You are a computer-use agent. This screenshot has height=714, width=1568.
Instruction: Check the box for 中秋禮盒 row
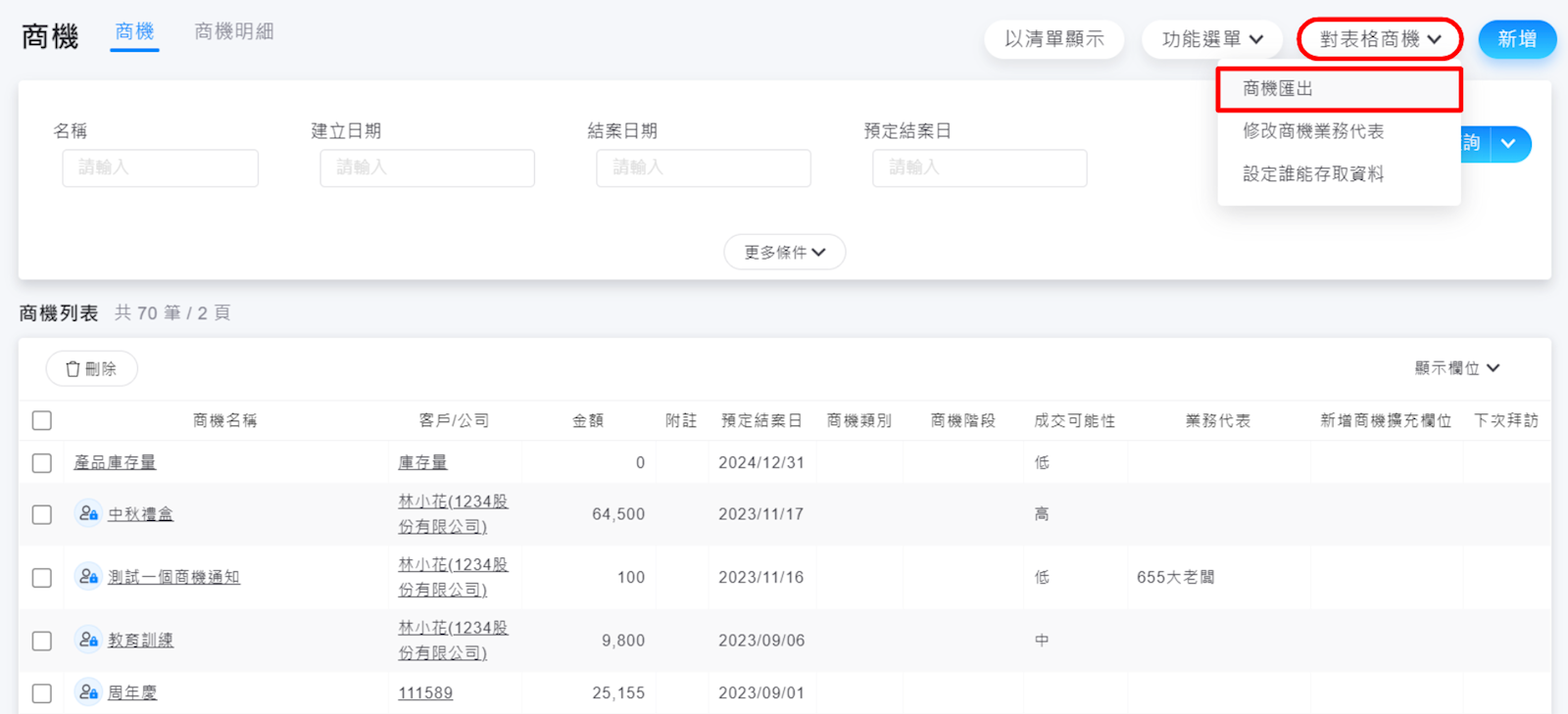41,514
